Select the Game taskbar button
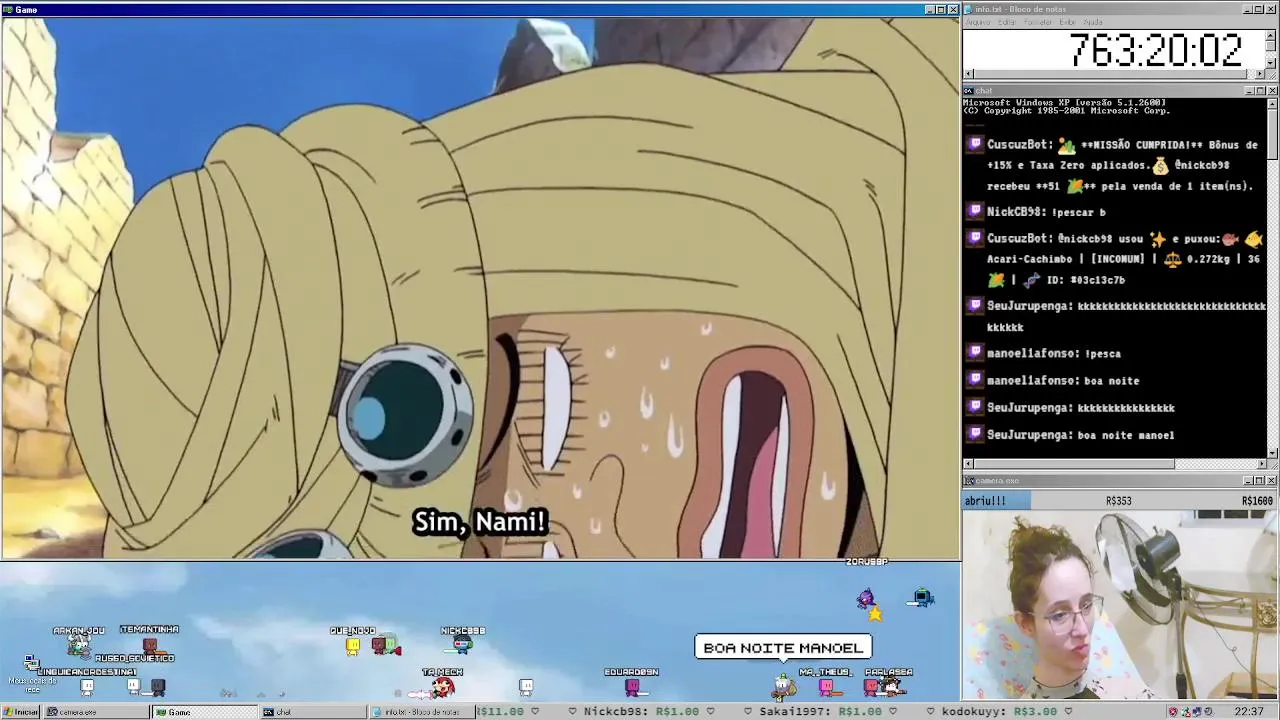The width and height of the screenshot is (1280, 720). [x=204, y=712]
